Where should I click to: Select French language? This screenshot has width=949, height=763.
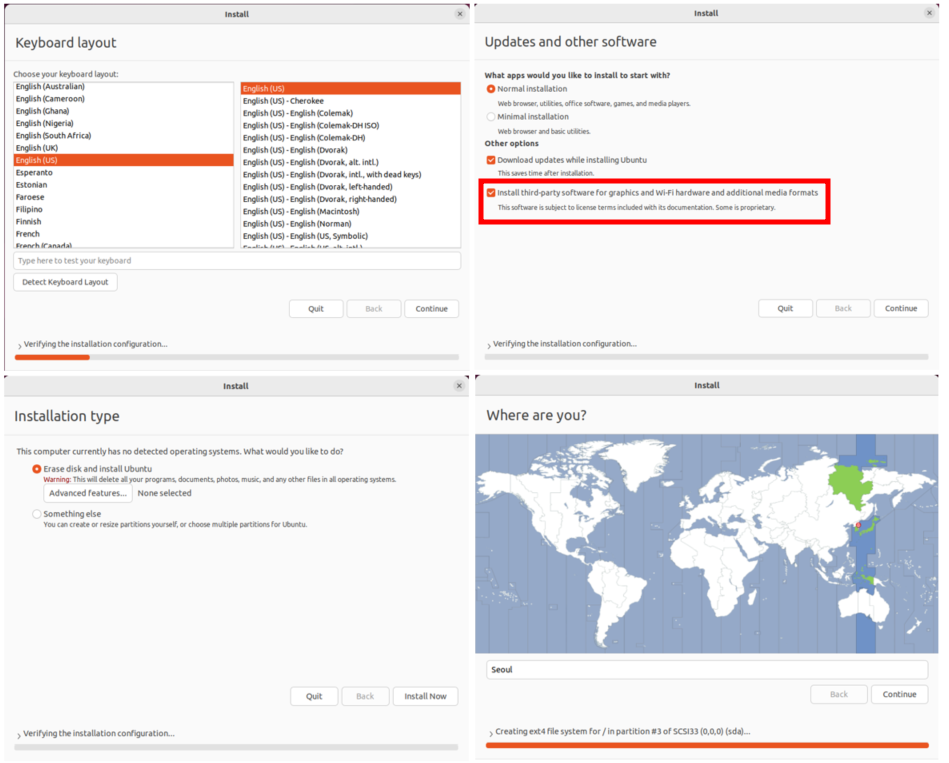123,234
